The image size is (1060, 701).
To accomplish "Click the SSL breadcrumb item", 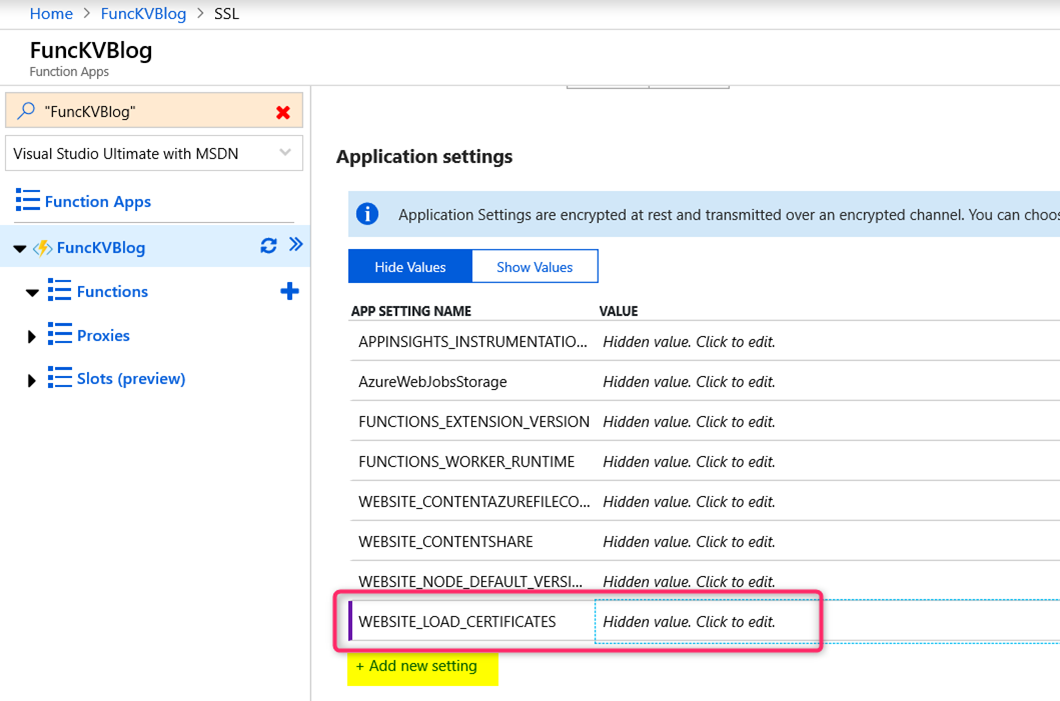I will [x=226, y=14].
